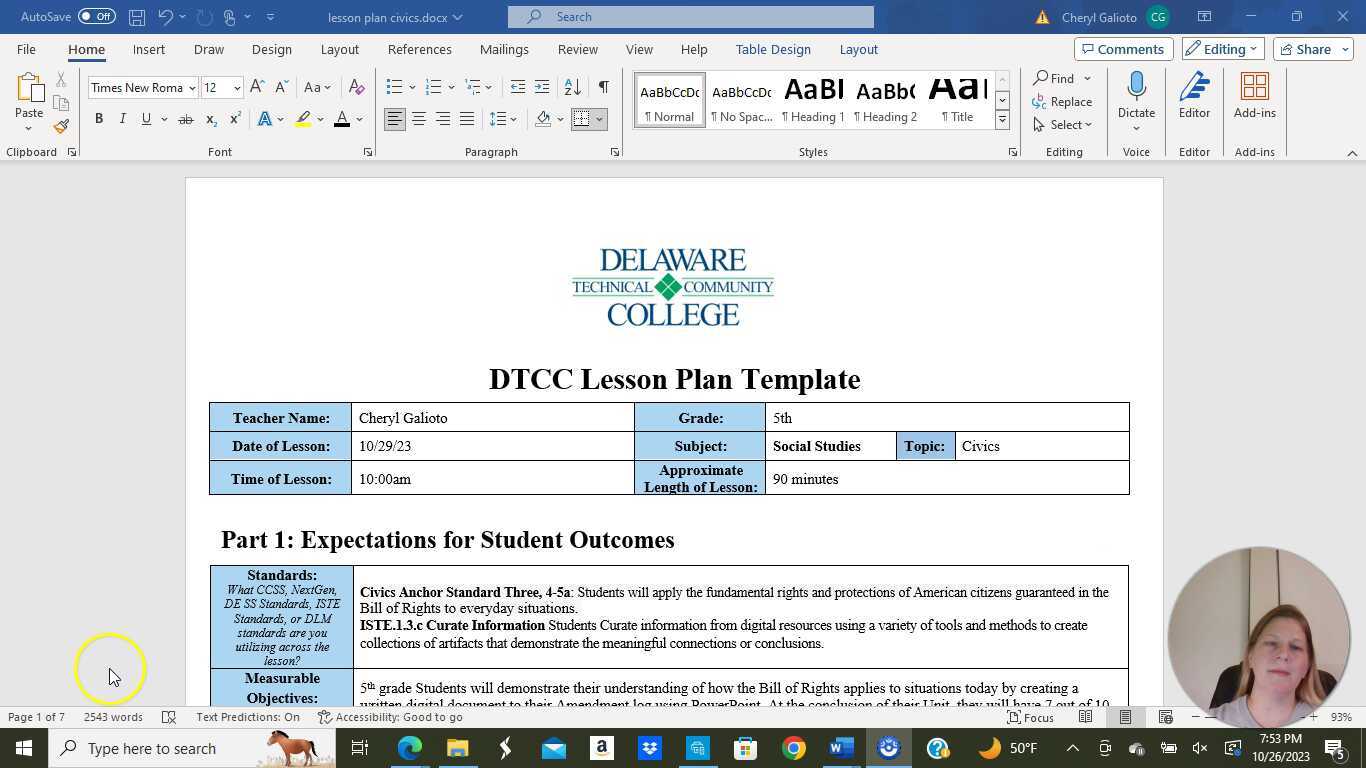
Task: Select the Format Painter tool
Action: tap(60, 126)
